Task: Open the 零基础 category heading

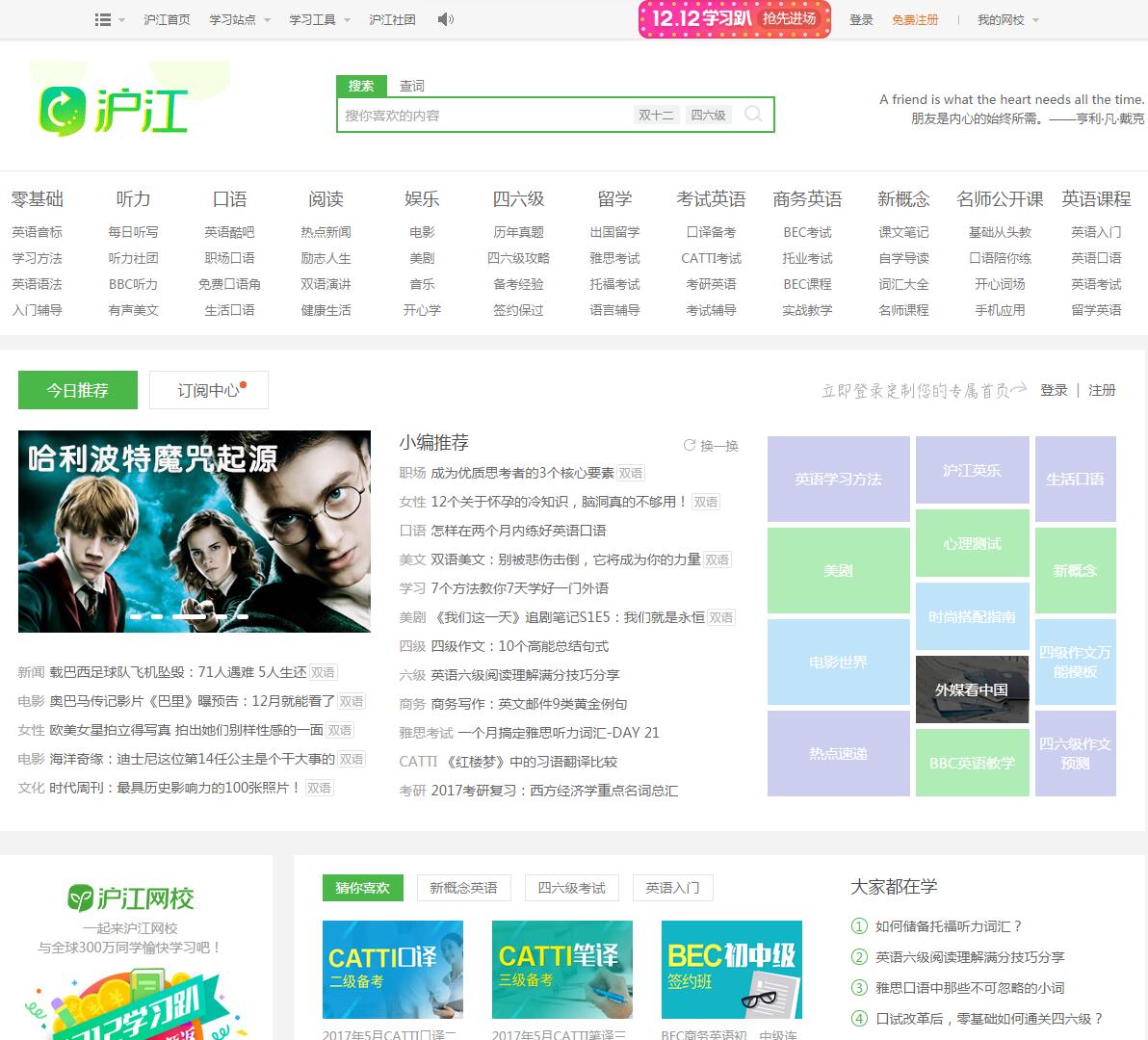Action: tap(38, 198)
